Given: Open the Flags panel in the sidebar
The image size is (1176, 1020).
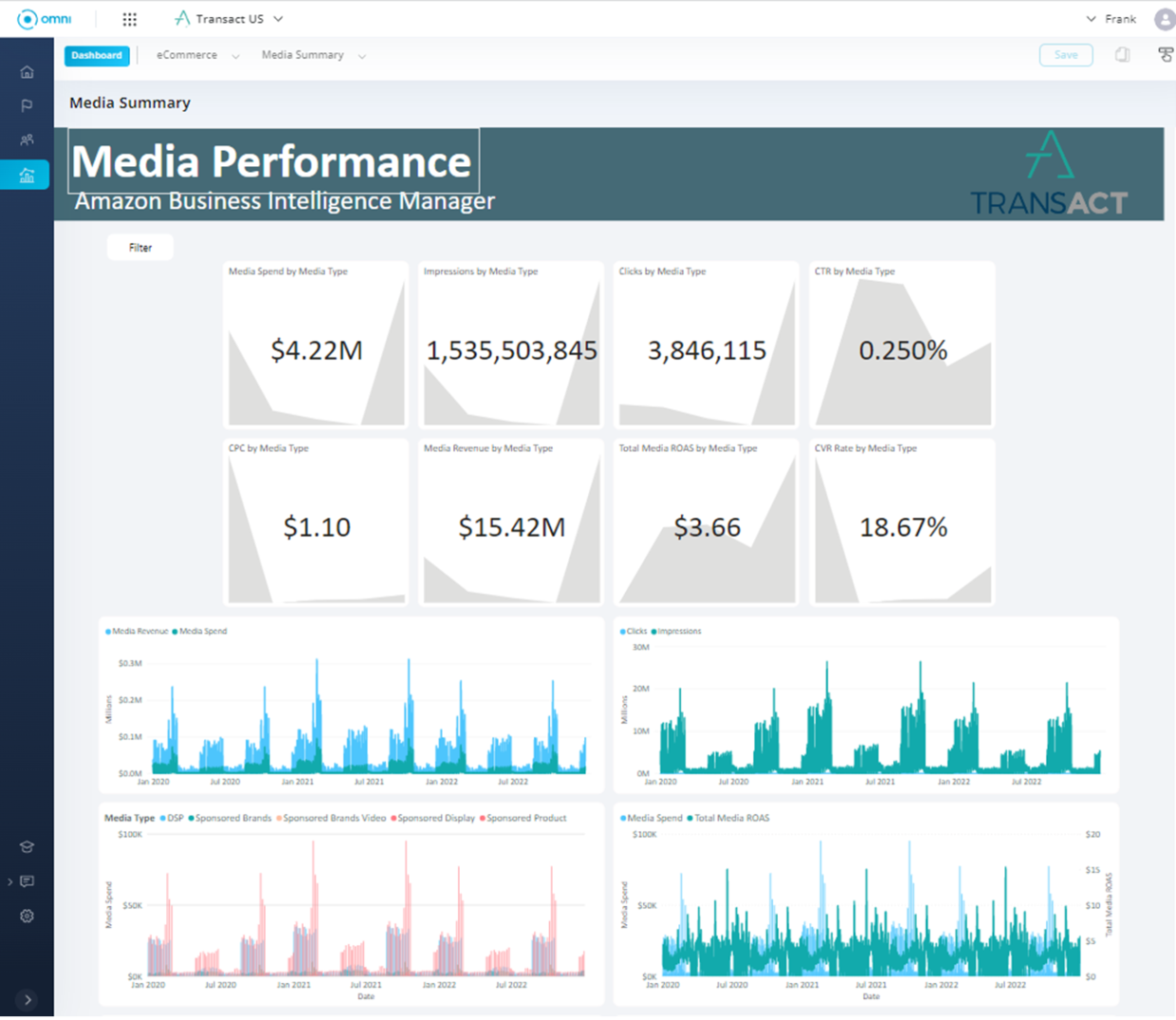Looking at the screenshot, I should 27,104.
